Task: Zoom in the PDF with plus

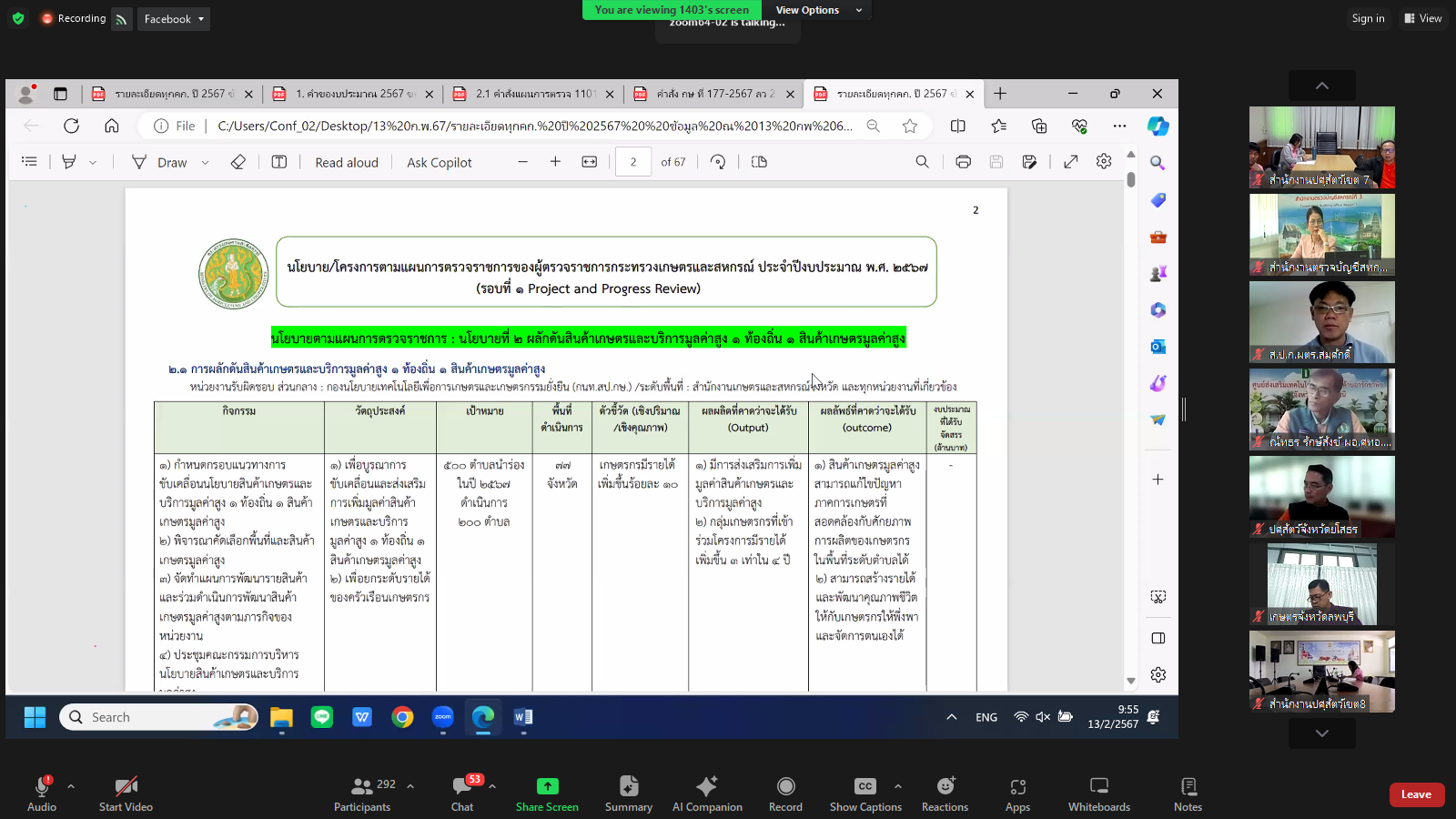Action: click(x=555, y=162)
